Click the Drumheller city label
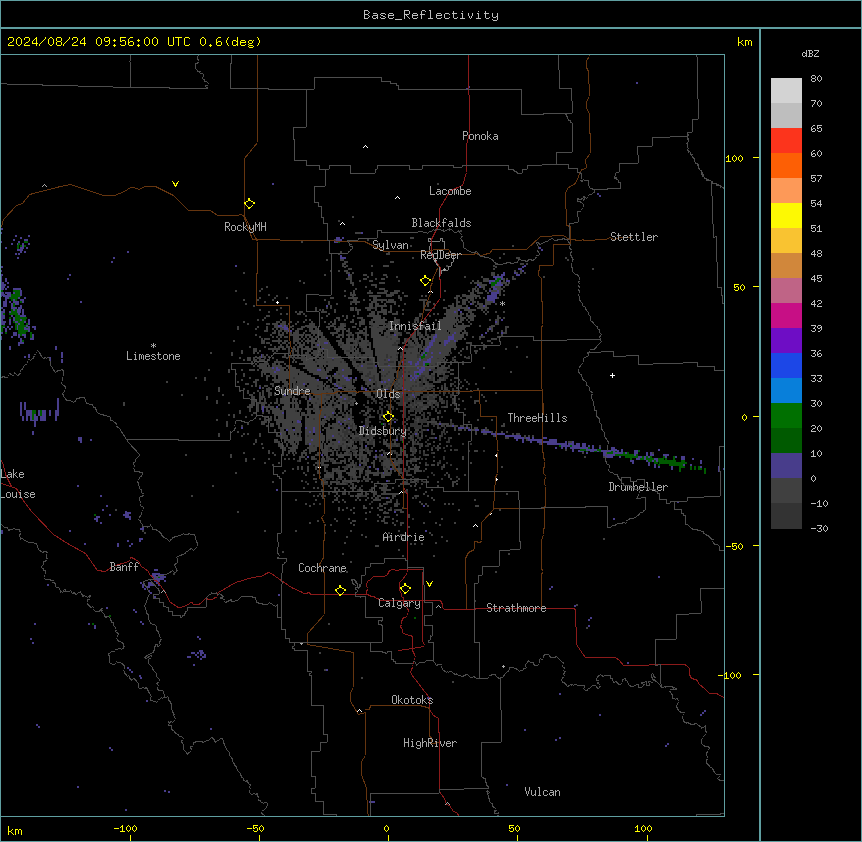 (638, 487)
